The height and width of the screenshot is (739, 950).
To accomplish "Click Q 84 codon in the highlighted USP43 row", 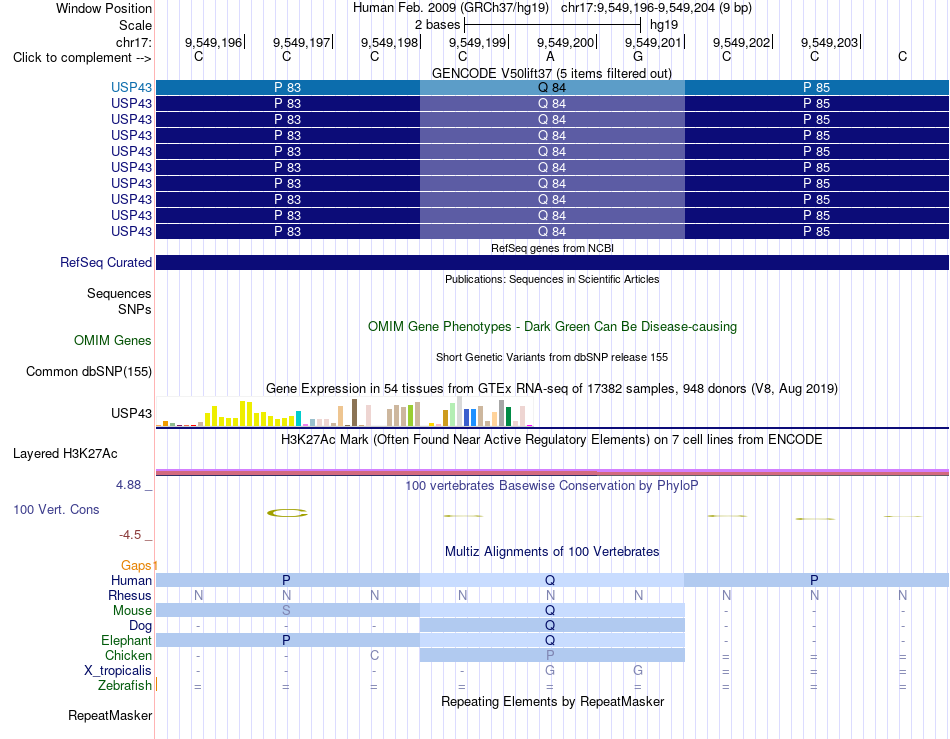I will coord(552,87).
